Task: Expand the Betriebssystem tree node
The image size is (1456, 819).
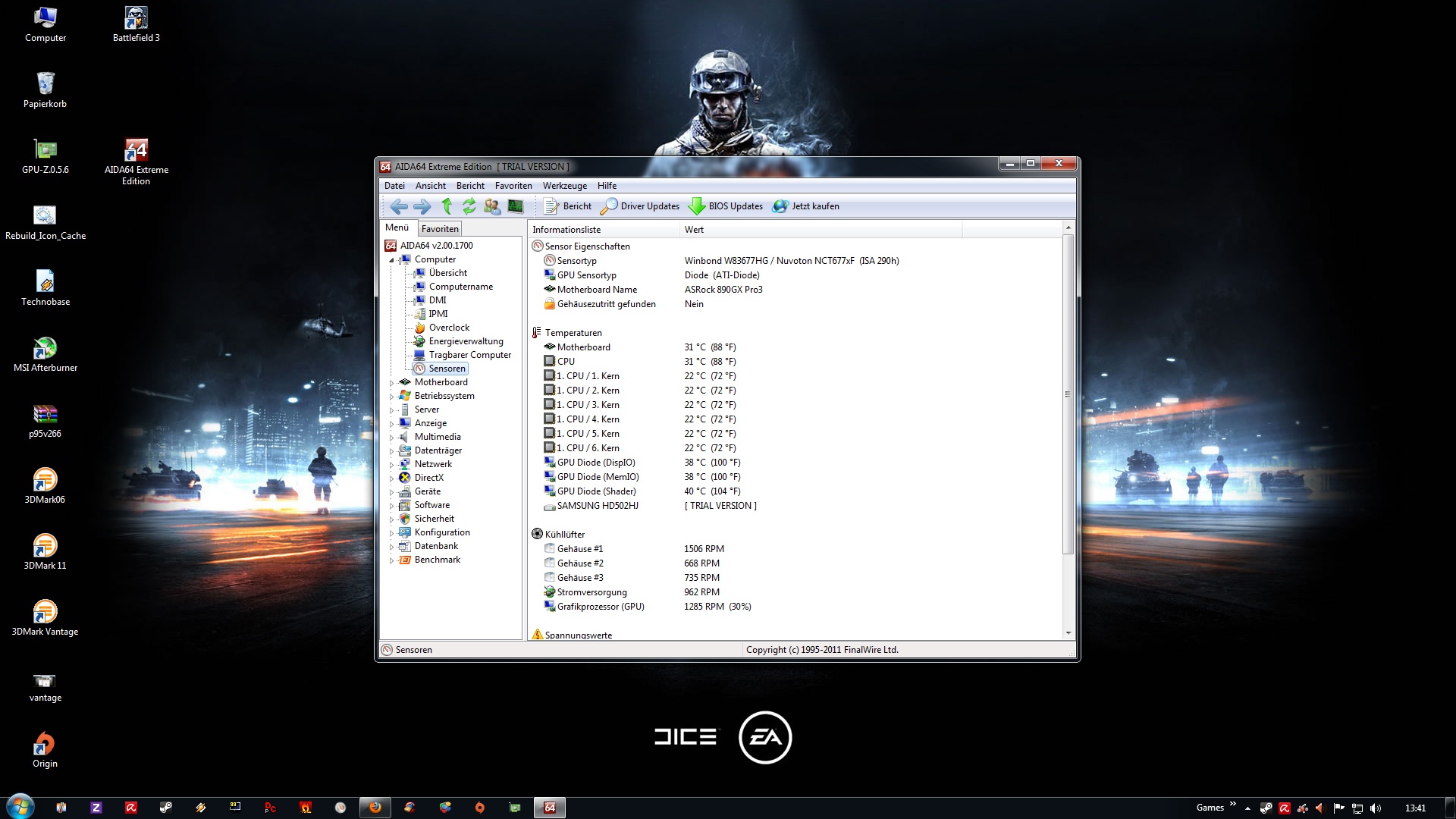Action: [x=392, y=397]
